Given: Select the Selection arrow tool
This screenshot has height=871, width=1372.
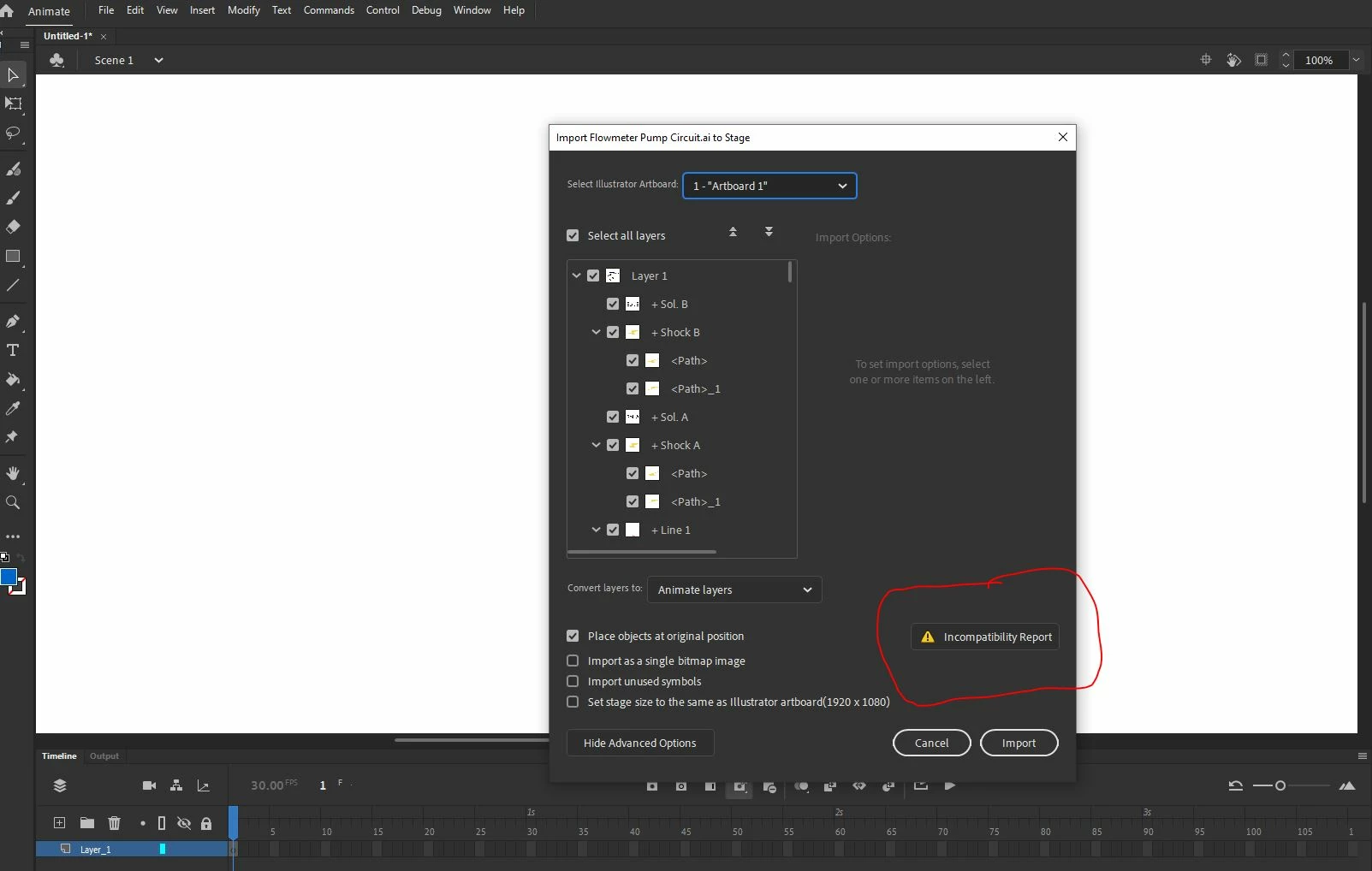Looking at the screenshot, I should 13,75.
